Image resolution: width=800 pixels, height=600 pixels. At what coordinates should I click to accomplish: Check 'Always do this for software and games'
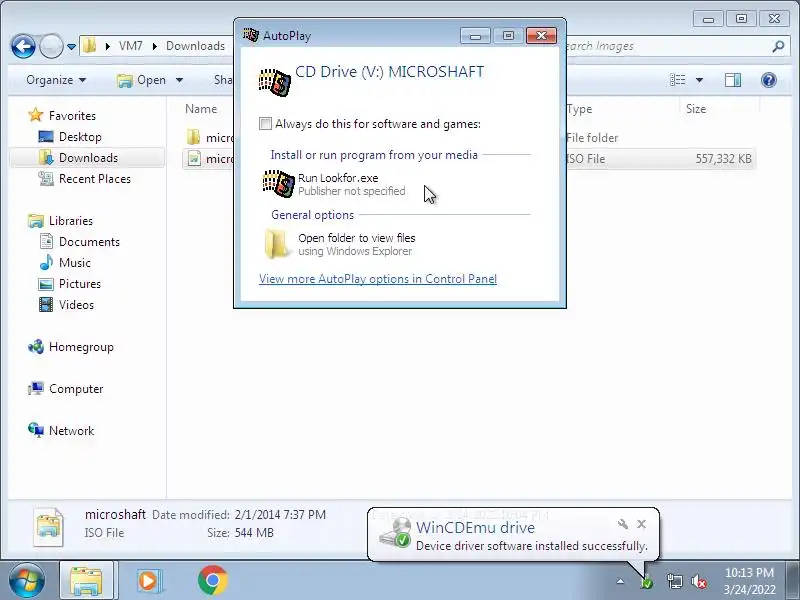(265, 123)
